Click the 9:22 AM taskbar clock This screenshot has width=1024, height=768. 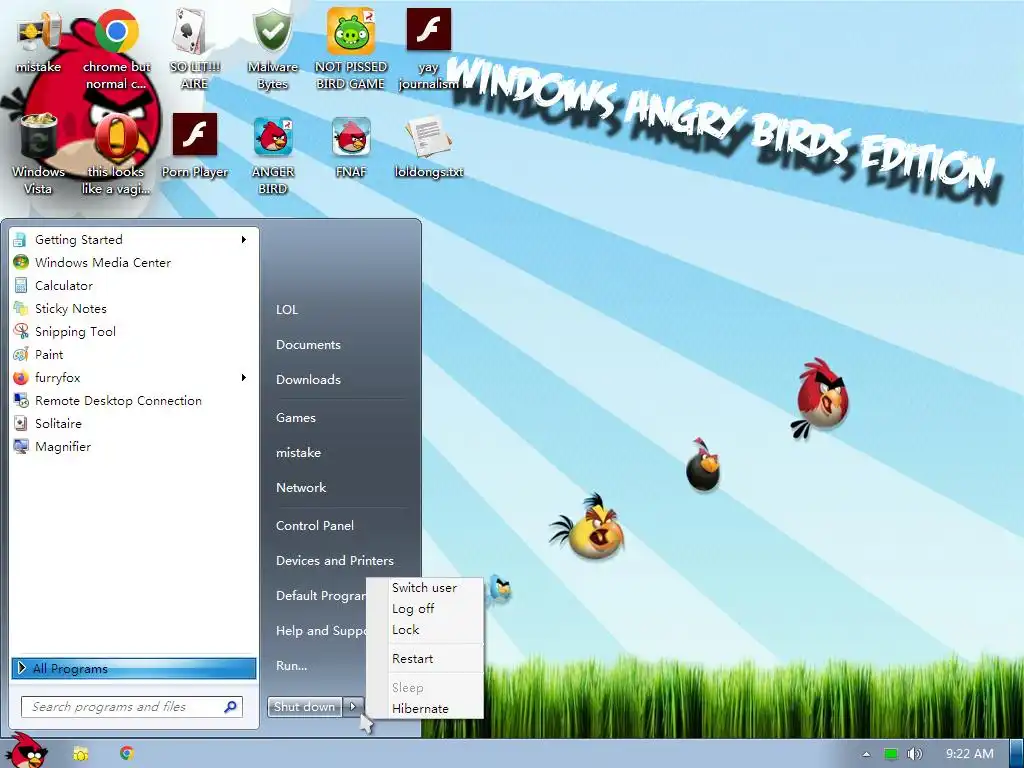tap(970, 754)
